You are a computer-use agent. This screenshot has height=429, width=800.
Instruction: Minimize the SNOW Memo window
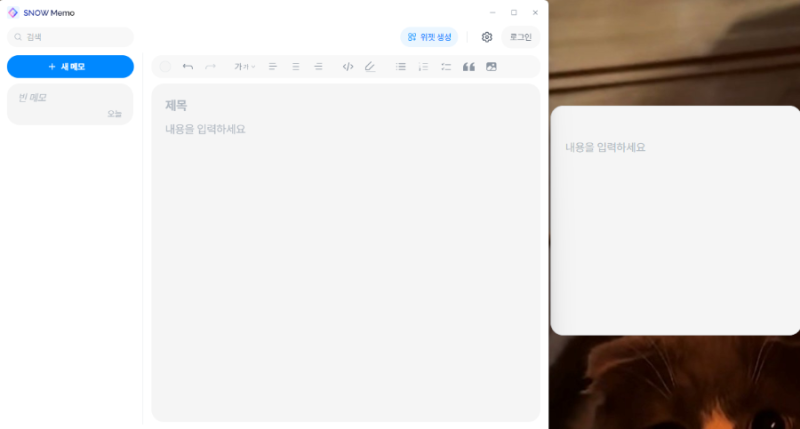click(492, 13)
